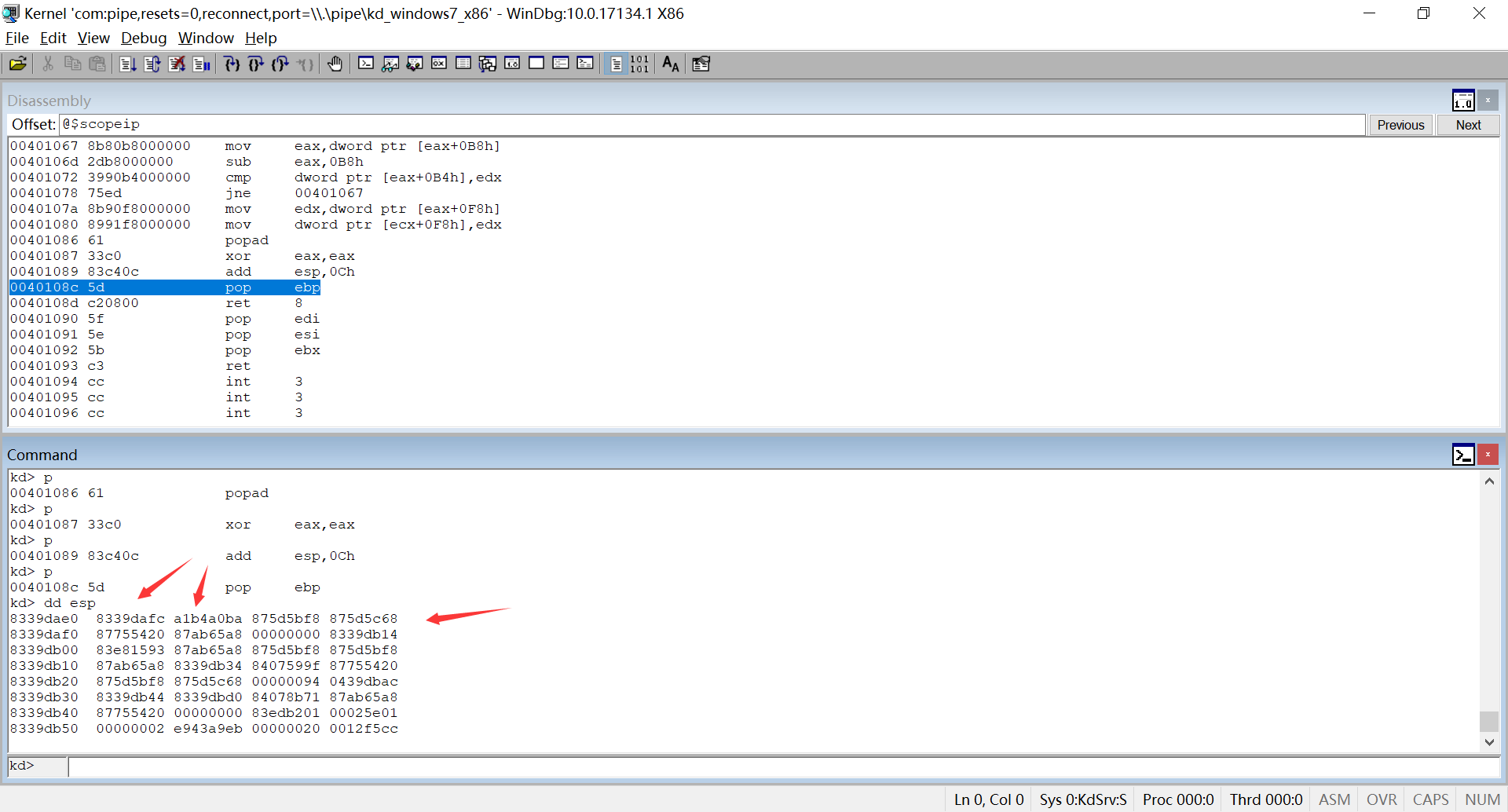Open the Memory window toolbar icon
The height and width of the screenshot is (812, 1508).
463,64
